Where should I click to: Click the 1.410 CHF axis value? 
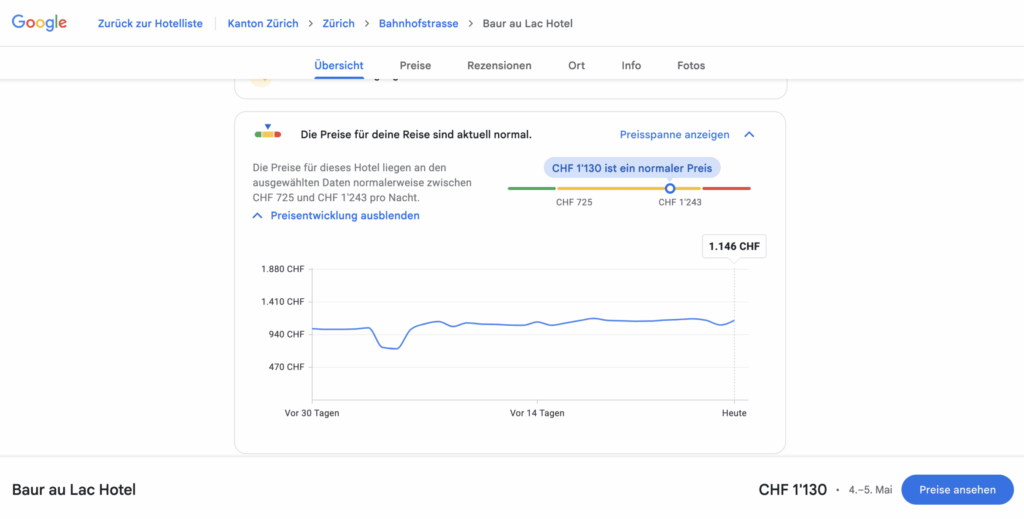pos(283,302)
